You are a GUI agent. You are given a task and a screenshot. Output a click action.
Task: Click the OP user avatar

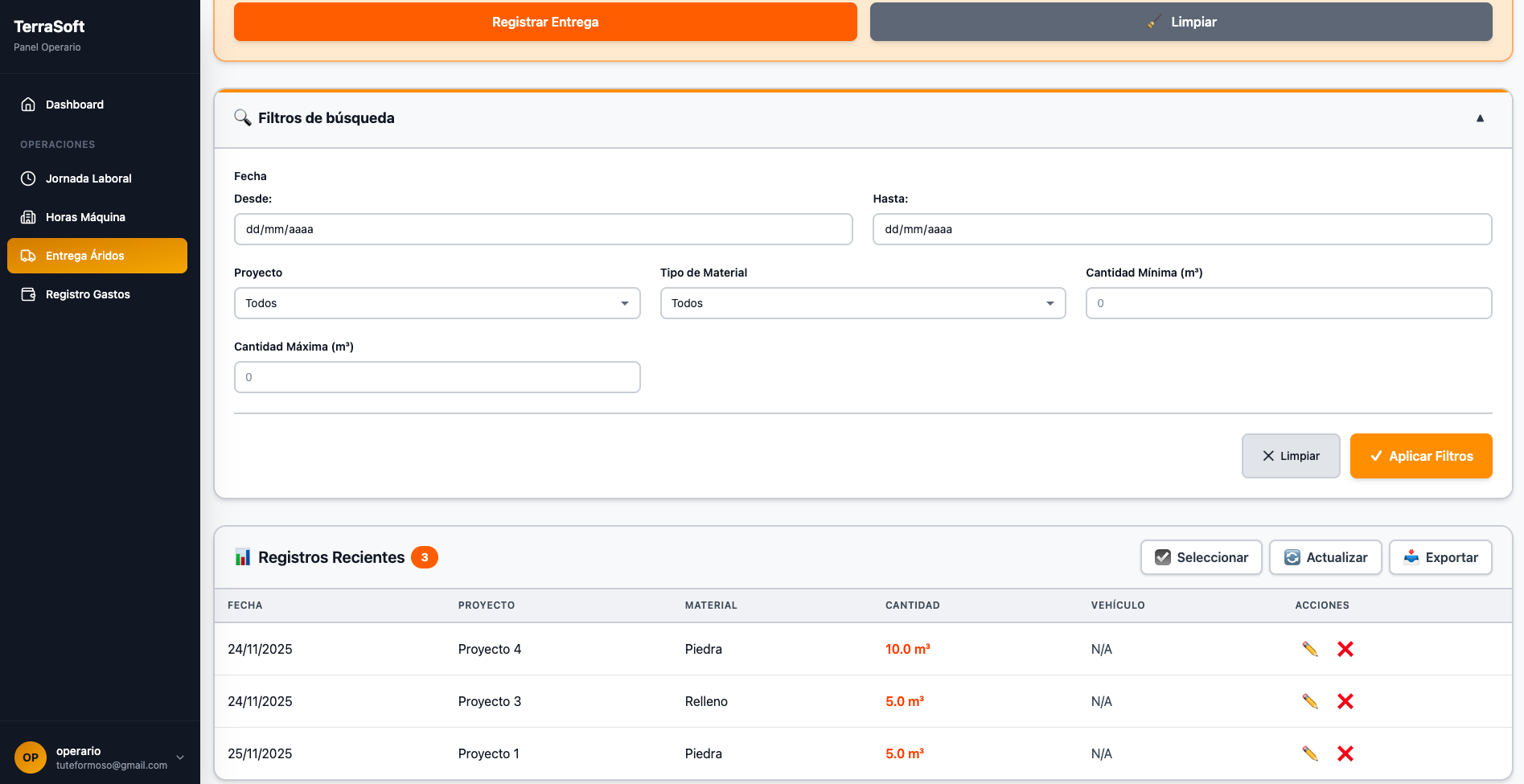tap(31, 757)
